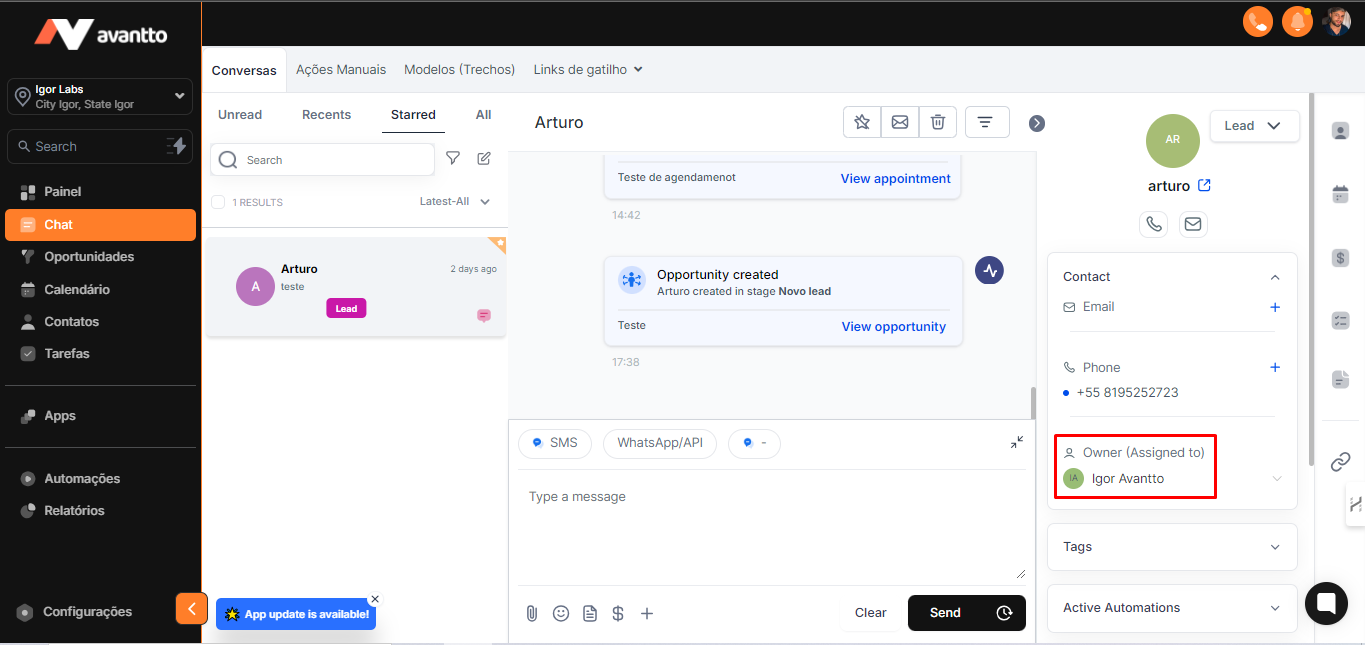
Task: Expand the Active Automations section
Action: pos(1172,608)
